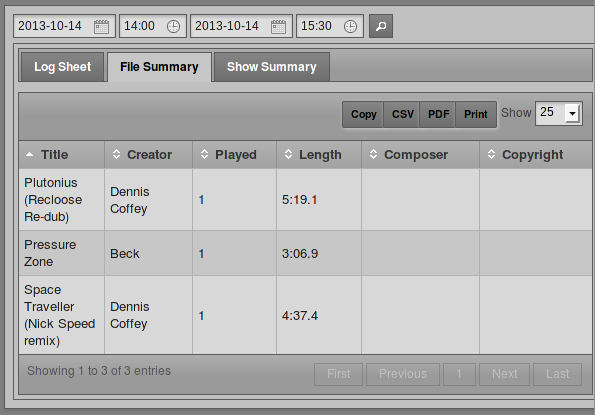Open the end date calendar picker icon
Screen dimensions: 595x415
278,26
